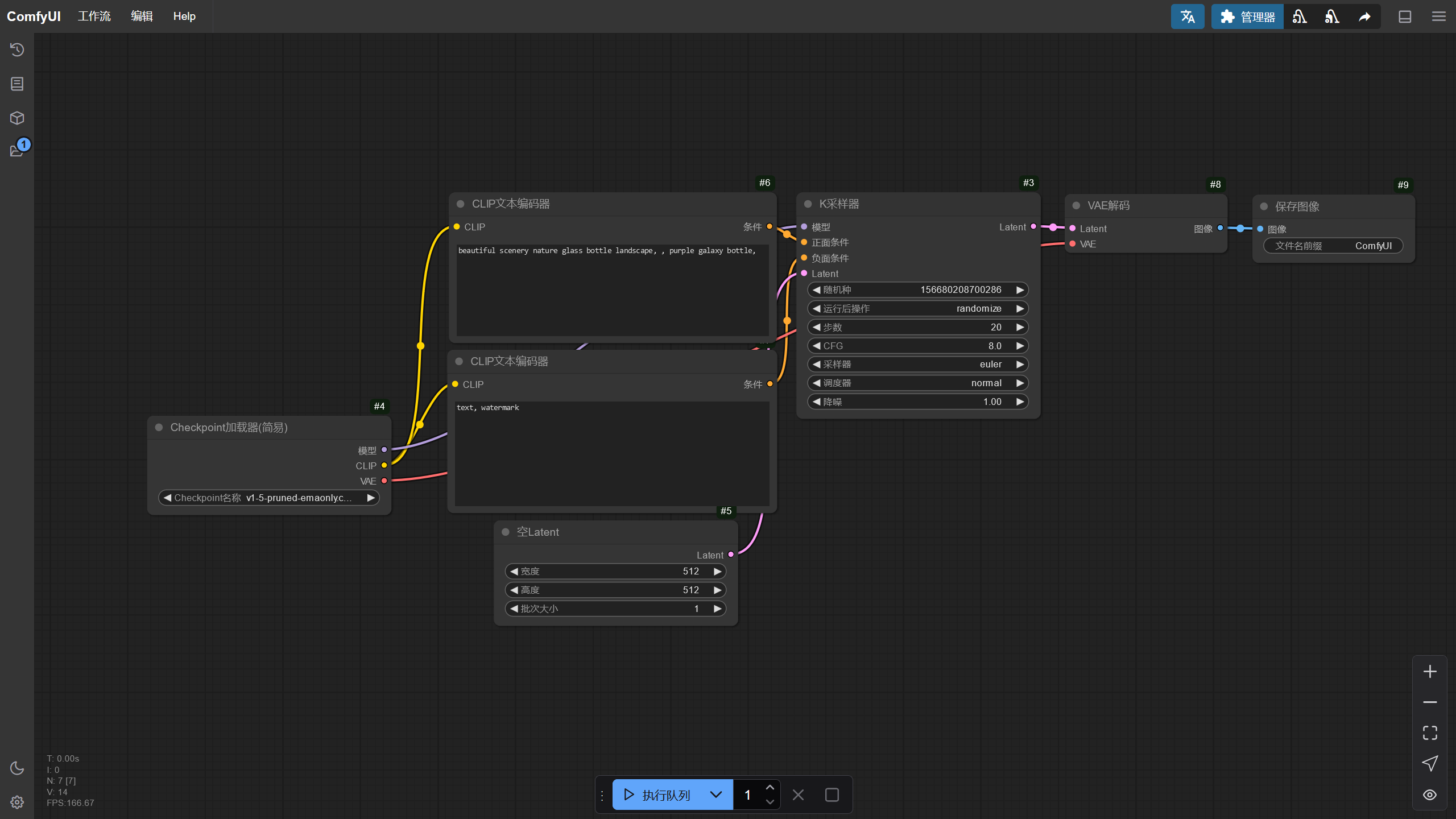Image resolution: width=1456 pixels, height=819 pixels.
Task: Toggle the bottom panel icon
Action: (x=1405, y=16)
